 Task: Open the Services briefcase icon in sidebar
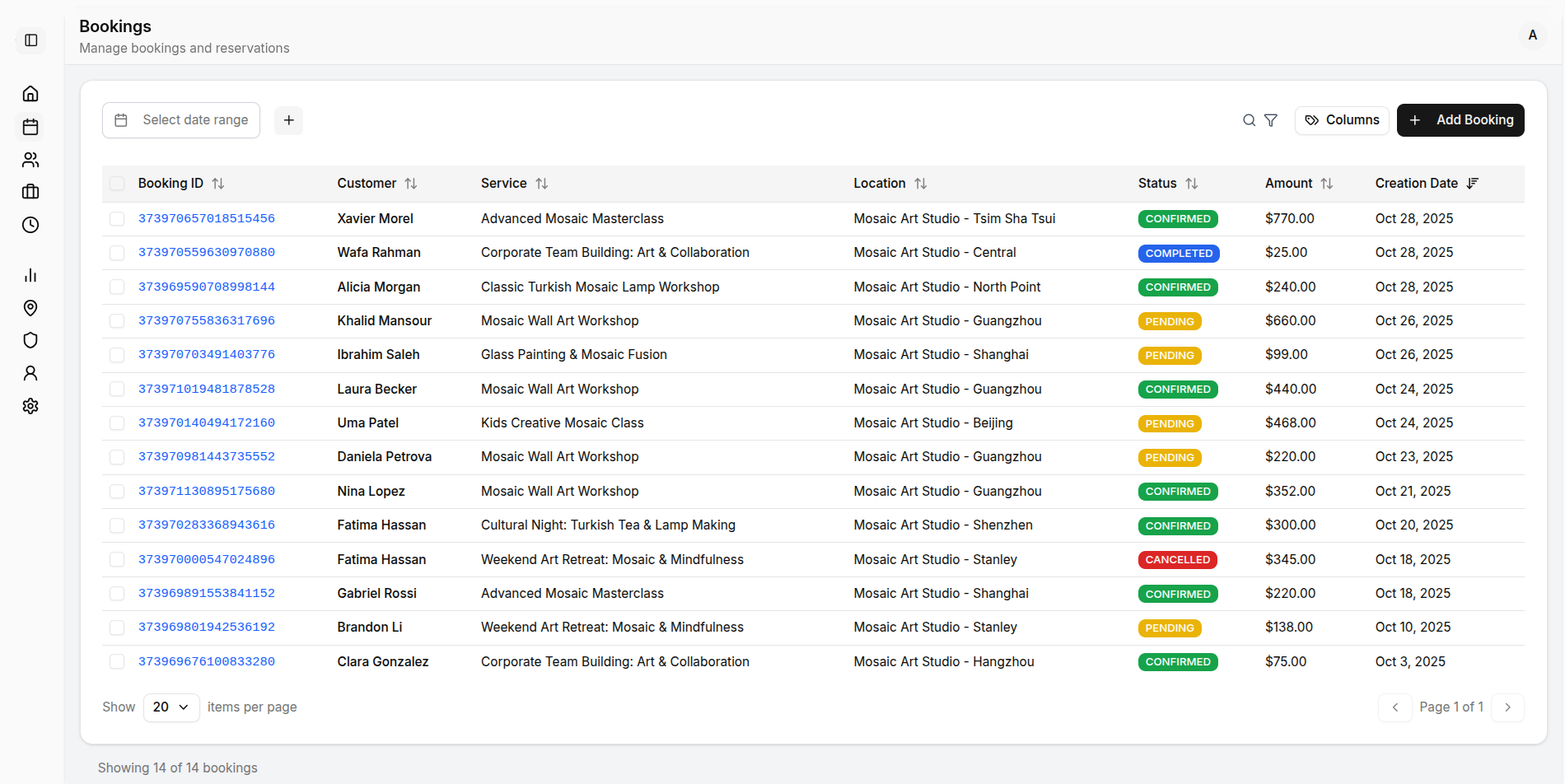pyautogui.click(x=30, y=192)
